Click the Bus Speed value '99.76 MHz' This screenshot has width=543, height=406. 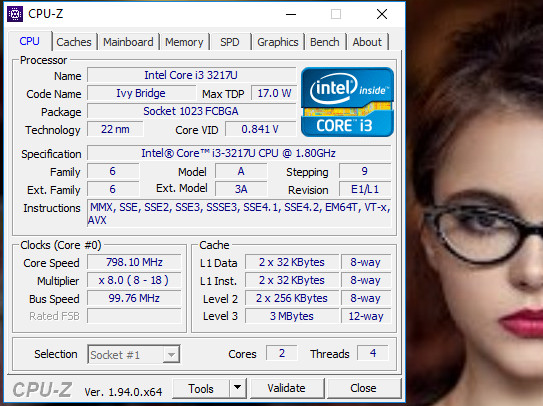tap(134, 298)
